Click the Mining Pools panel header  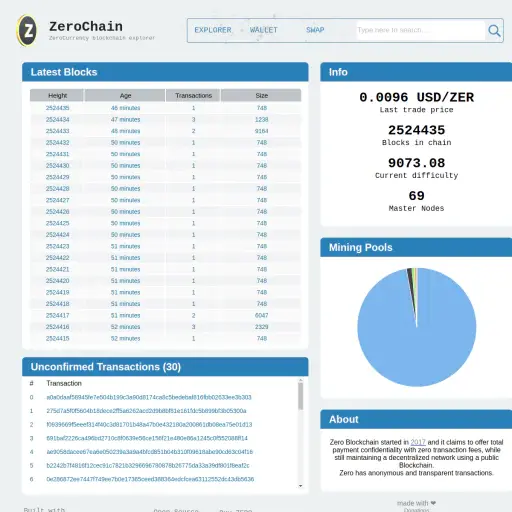416,247
